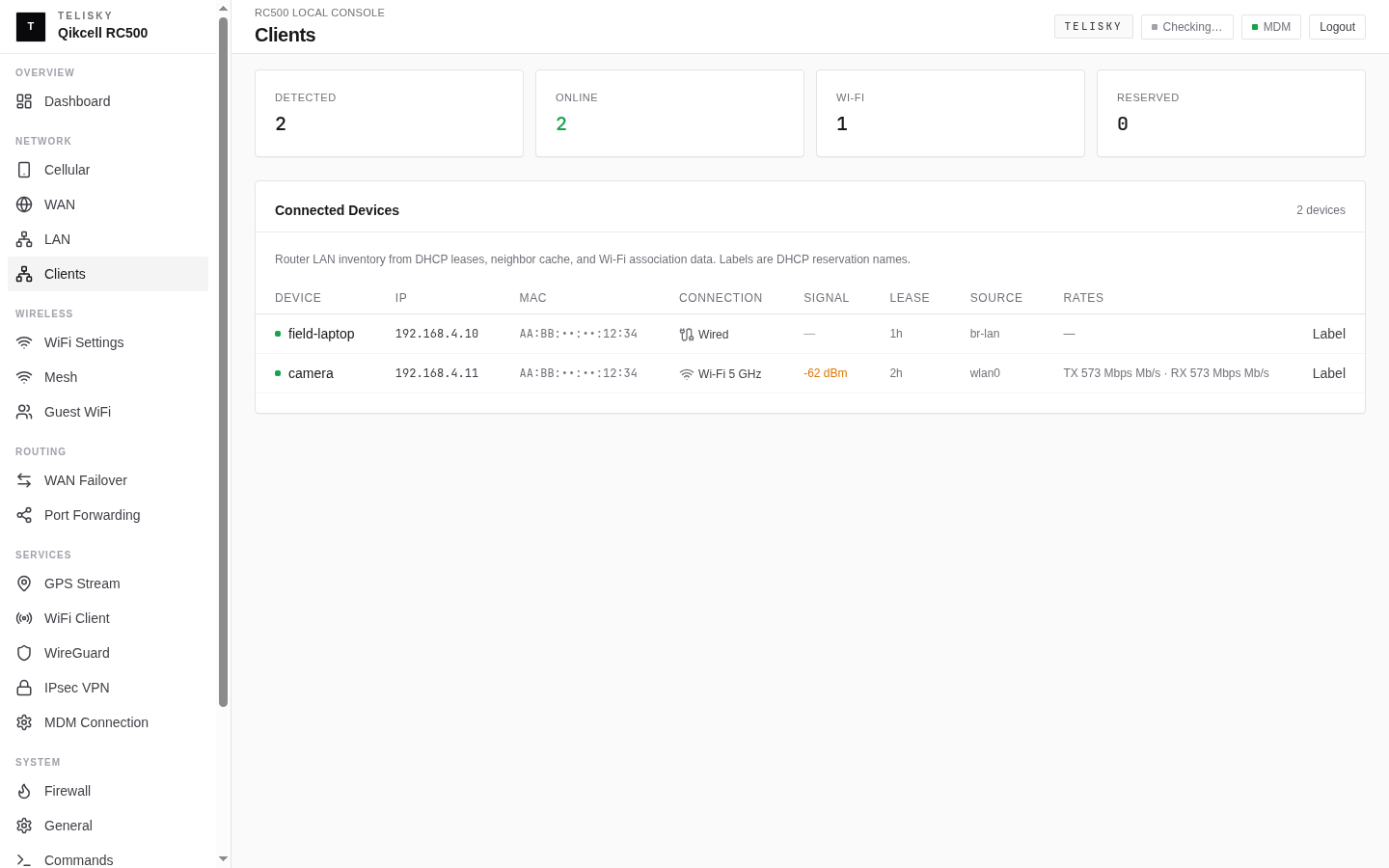Click the GPS Stream pin icon
Image resolution: width=1389 pixels, height=868 pixels.
click(x=24, y=583)
